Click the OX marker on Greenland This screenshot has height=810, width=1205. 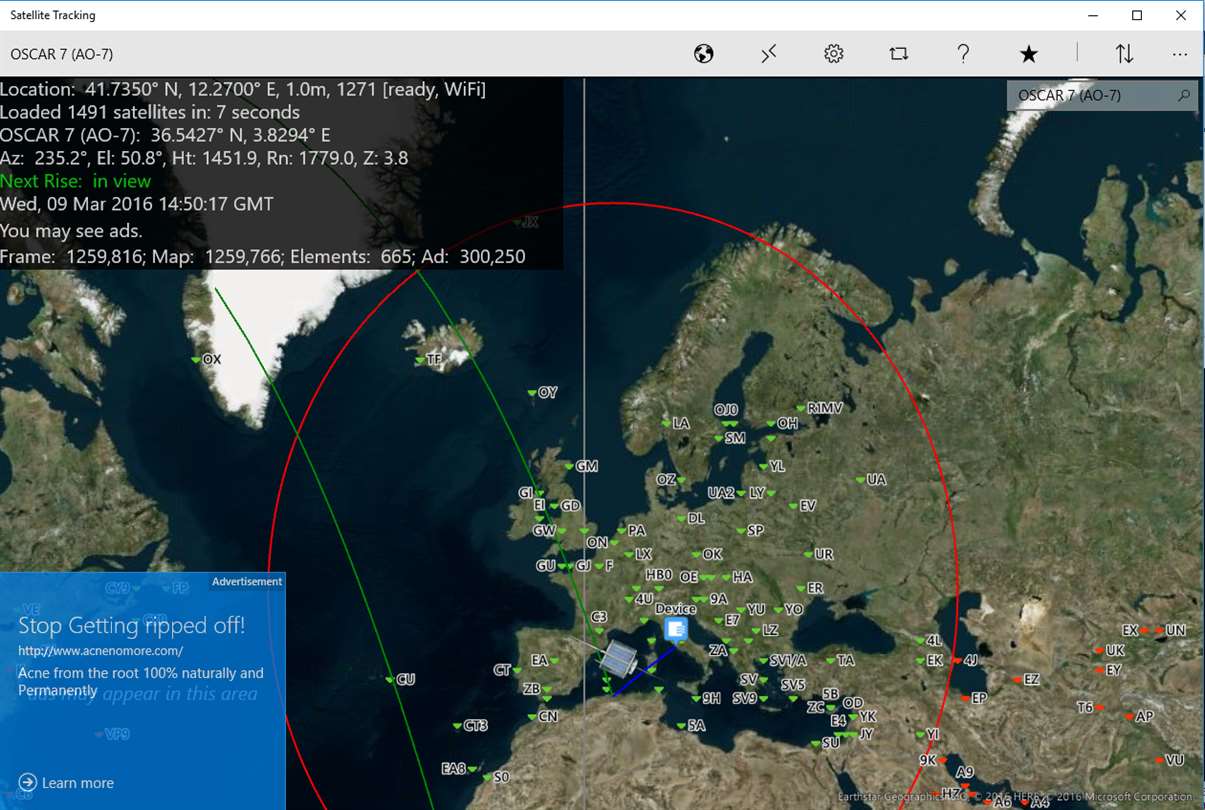point(205,359)
